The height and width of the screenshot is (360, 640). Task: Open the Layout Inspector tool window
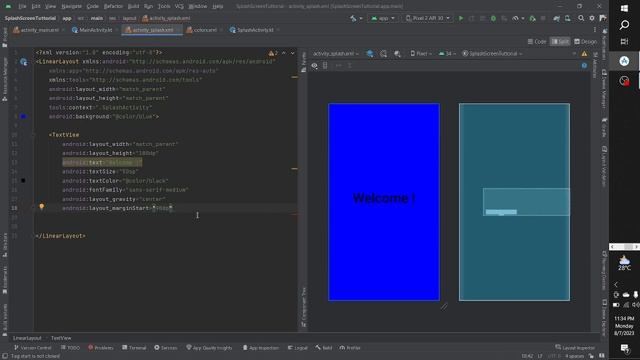(x=575, y=348)
